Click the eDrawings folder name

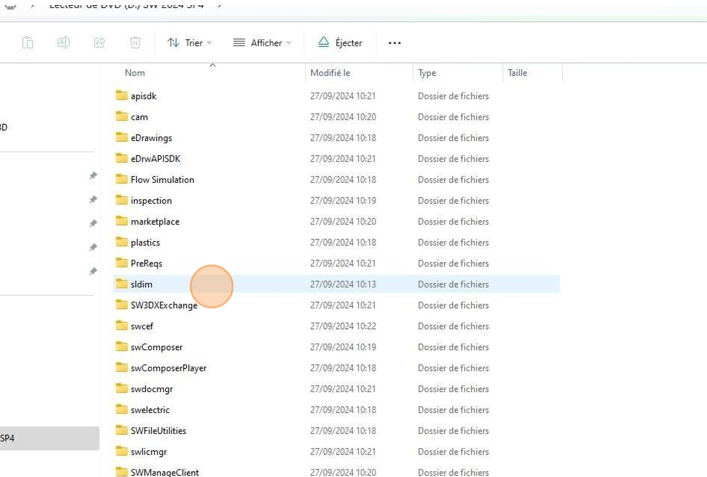pos(151,138)
